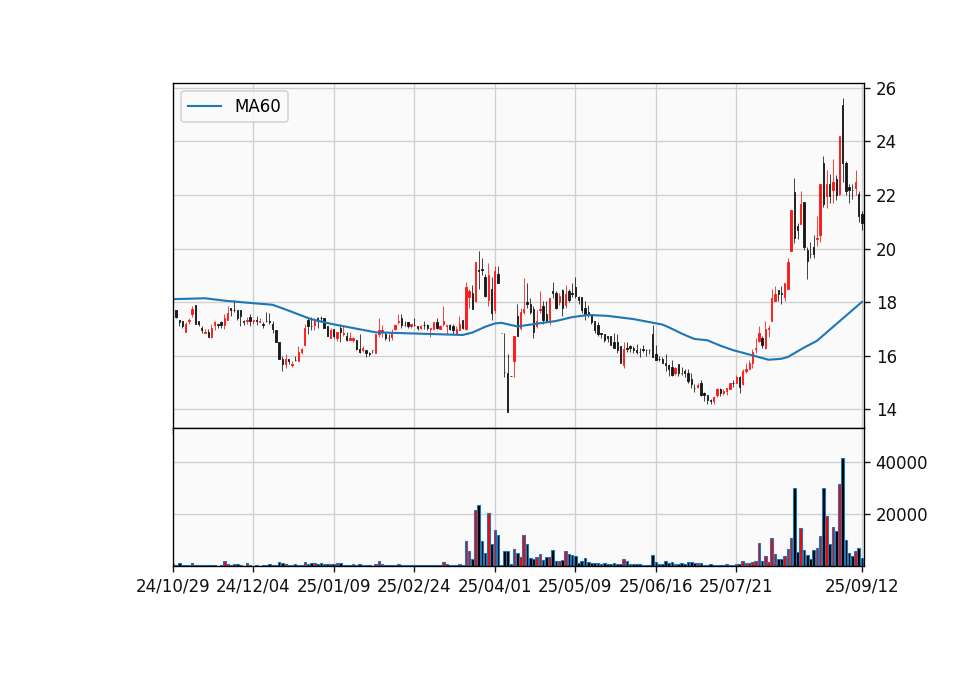Viewport: 960px width, 690px height.
Task: Click the 25/09/12 date label
Action: 862,586
